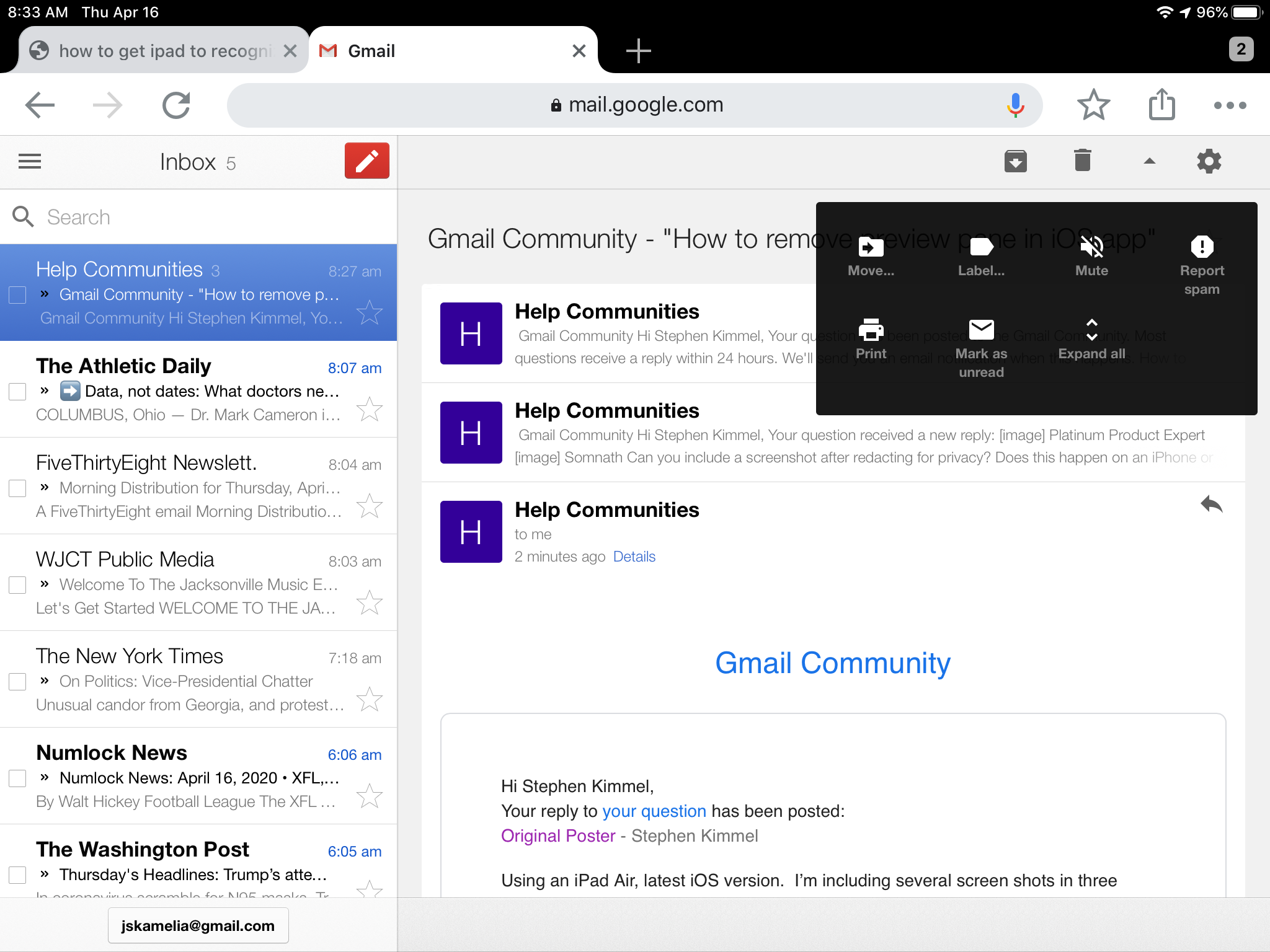
Task: Star The New York Times email
Action: 370,699
